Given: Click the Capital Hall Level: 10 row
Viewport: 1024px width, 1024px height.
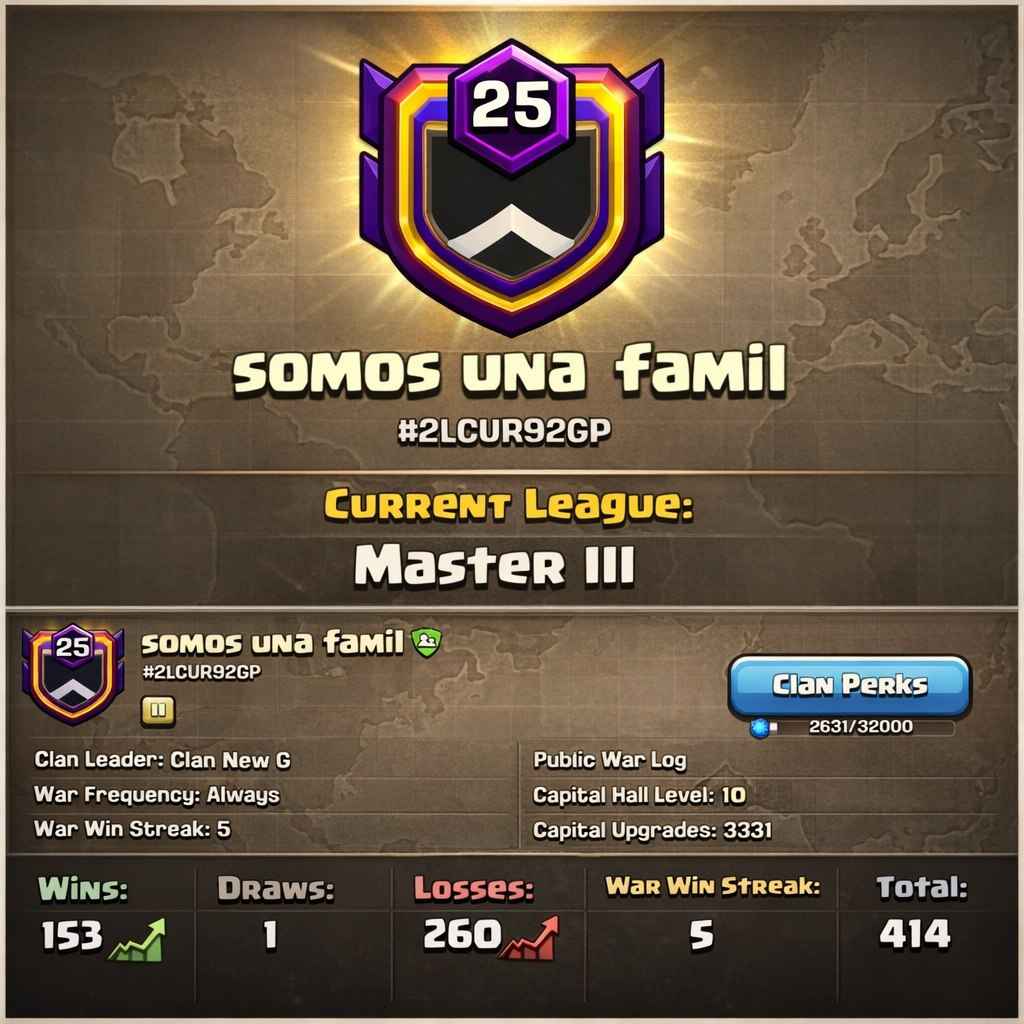Looking at the screenshot, I should coord(639,795).
